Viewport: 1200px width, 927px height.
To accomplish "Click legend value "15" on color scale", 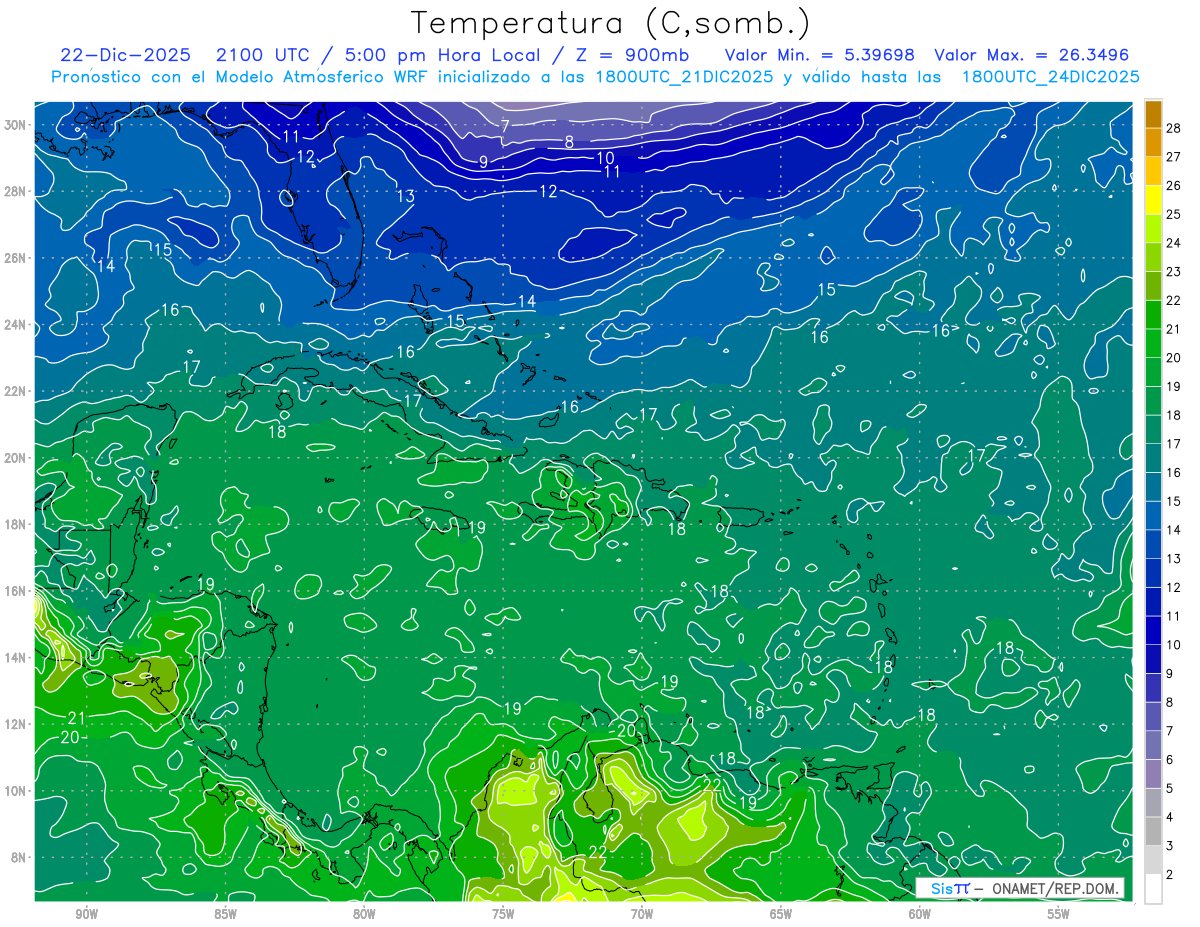I will coord(1174,501).
